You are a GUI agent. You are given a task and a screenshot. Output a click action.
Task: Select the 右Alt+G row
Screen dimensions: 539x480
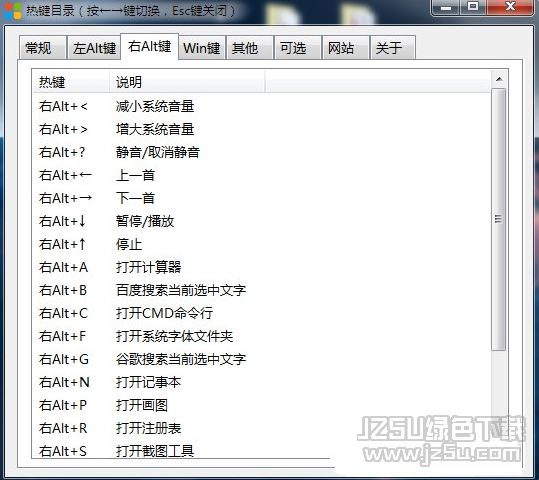pyautogui.click(x=261, y=359)
